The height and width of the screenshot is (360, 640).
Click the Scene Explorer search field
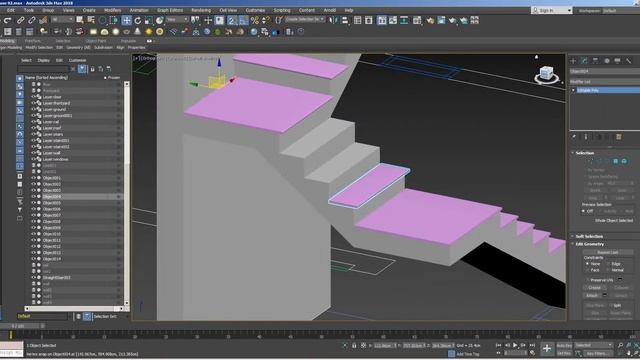point(44,69)
